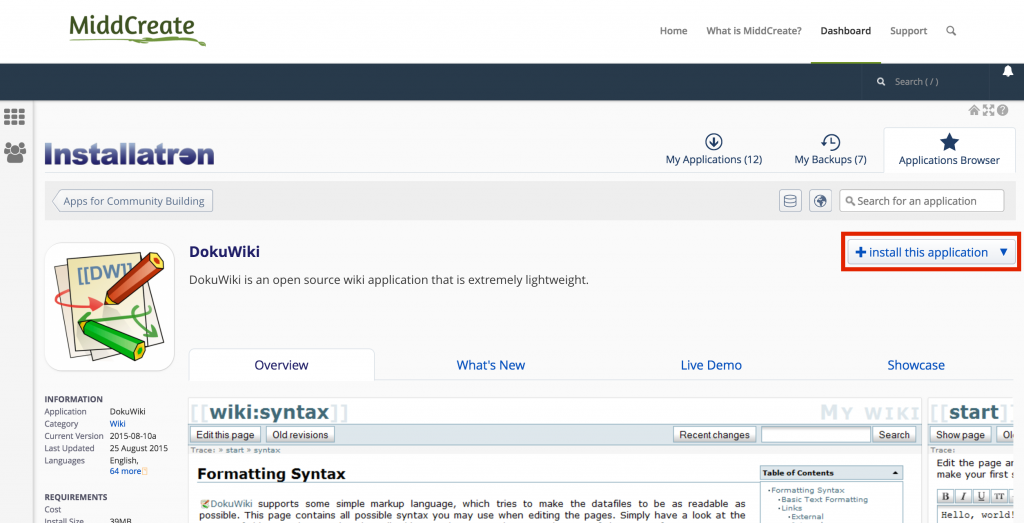Image resolution: width=1024 pixels, height=523 pixels.
Task: Click the DokuWiki pencils app icon
Action: [x=109, y=306]
